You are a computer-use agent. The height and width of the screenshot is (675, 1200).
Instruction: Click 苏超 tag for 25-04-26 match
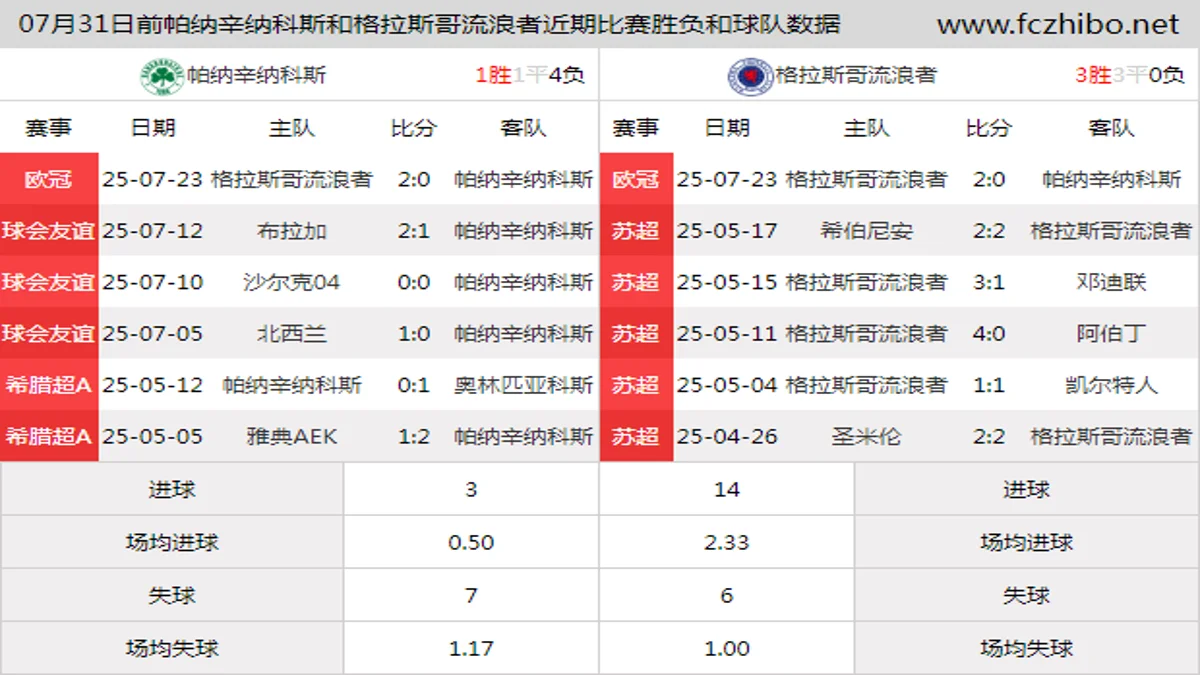click(636, 436)
